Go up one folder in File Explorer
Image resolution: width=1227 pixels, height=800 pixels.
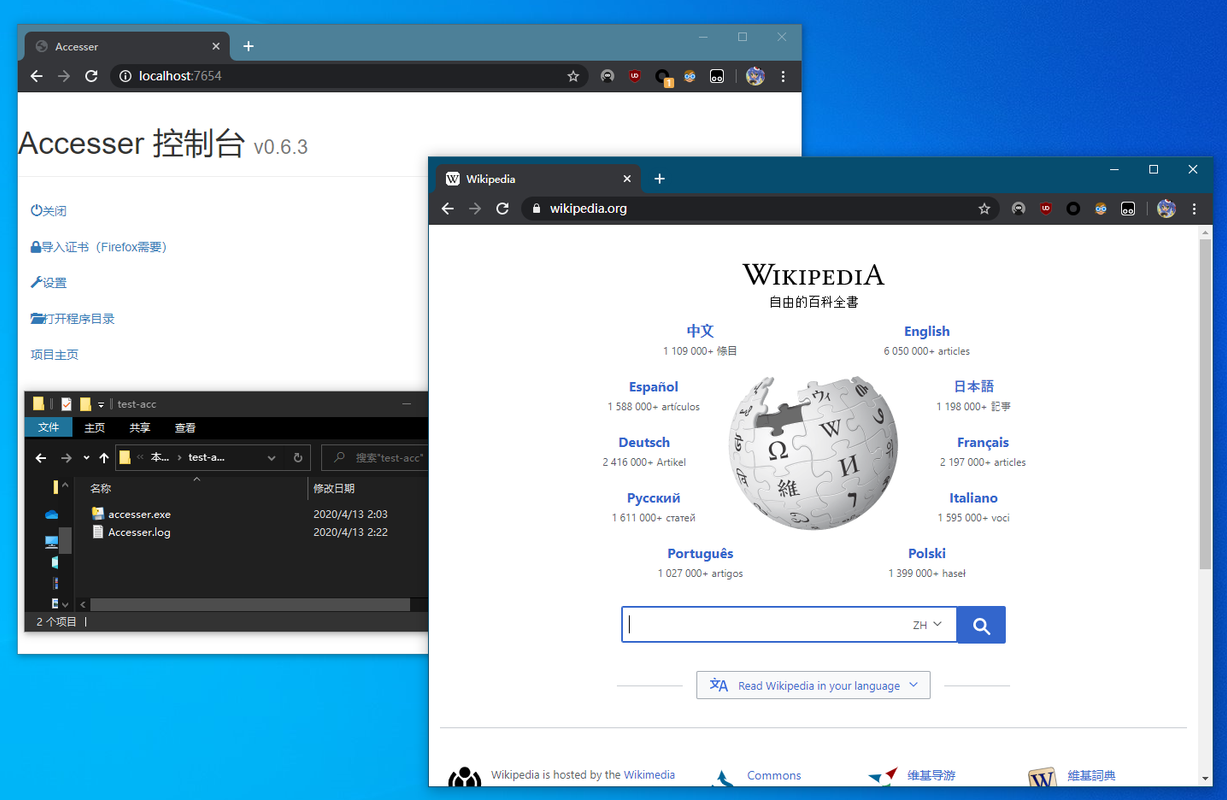[104, 458]
